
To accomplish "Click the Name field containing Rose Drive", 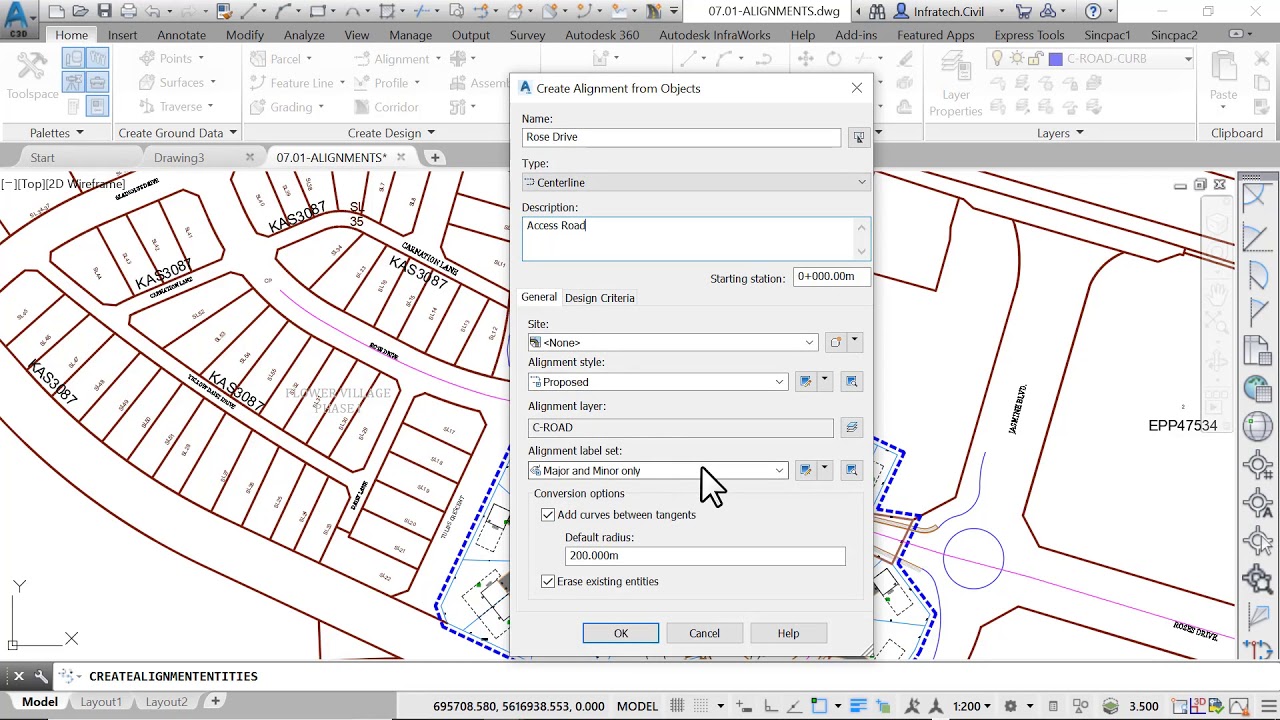I will [682, 137].
